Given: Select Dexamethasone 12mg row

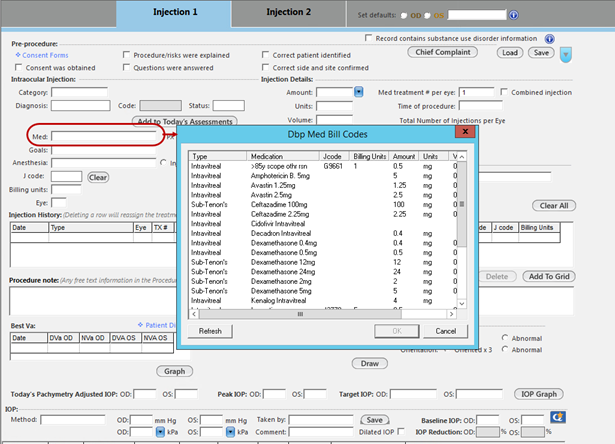Looking at the screenshot, I should [x=324, y=262].
